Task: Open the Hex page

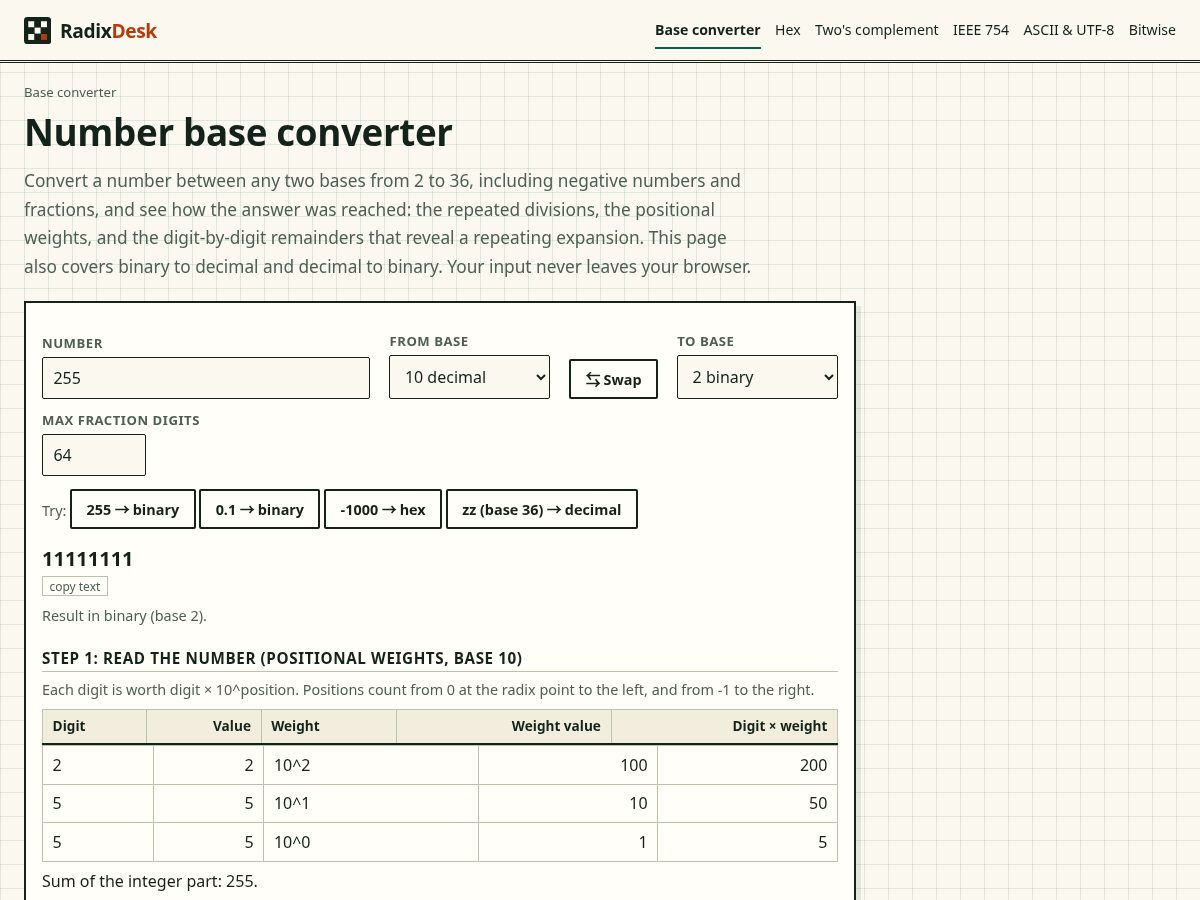Action: click(x=788, y=30)
